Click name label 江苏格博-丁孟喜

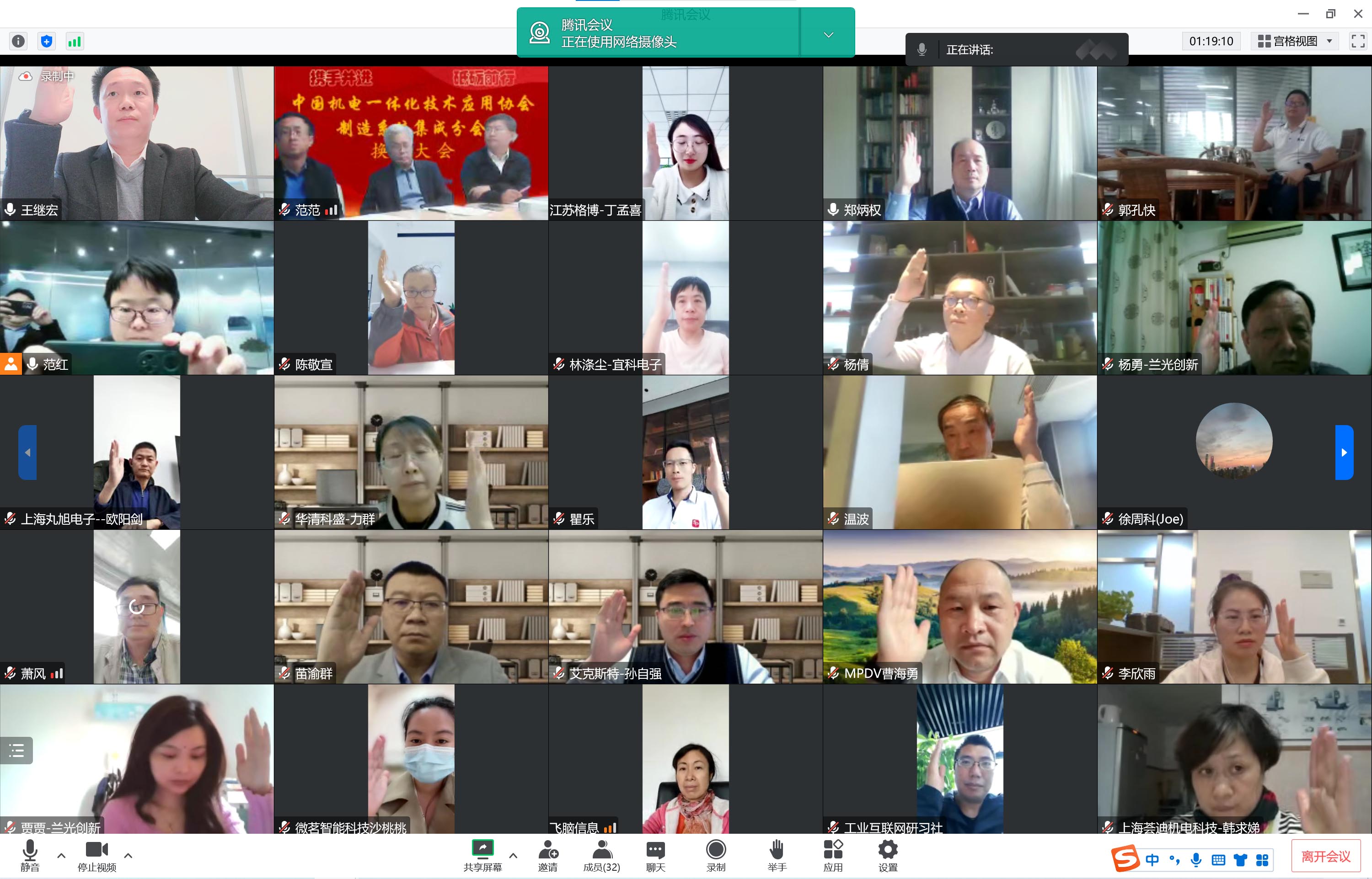pos(595,211)
